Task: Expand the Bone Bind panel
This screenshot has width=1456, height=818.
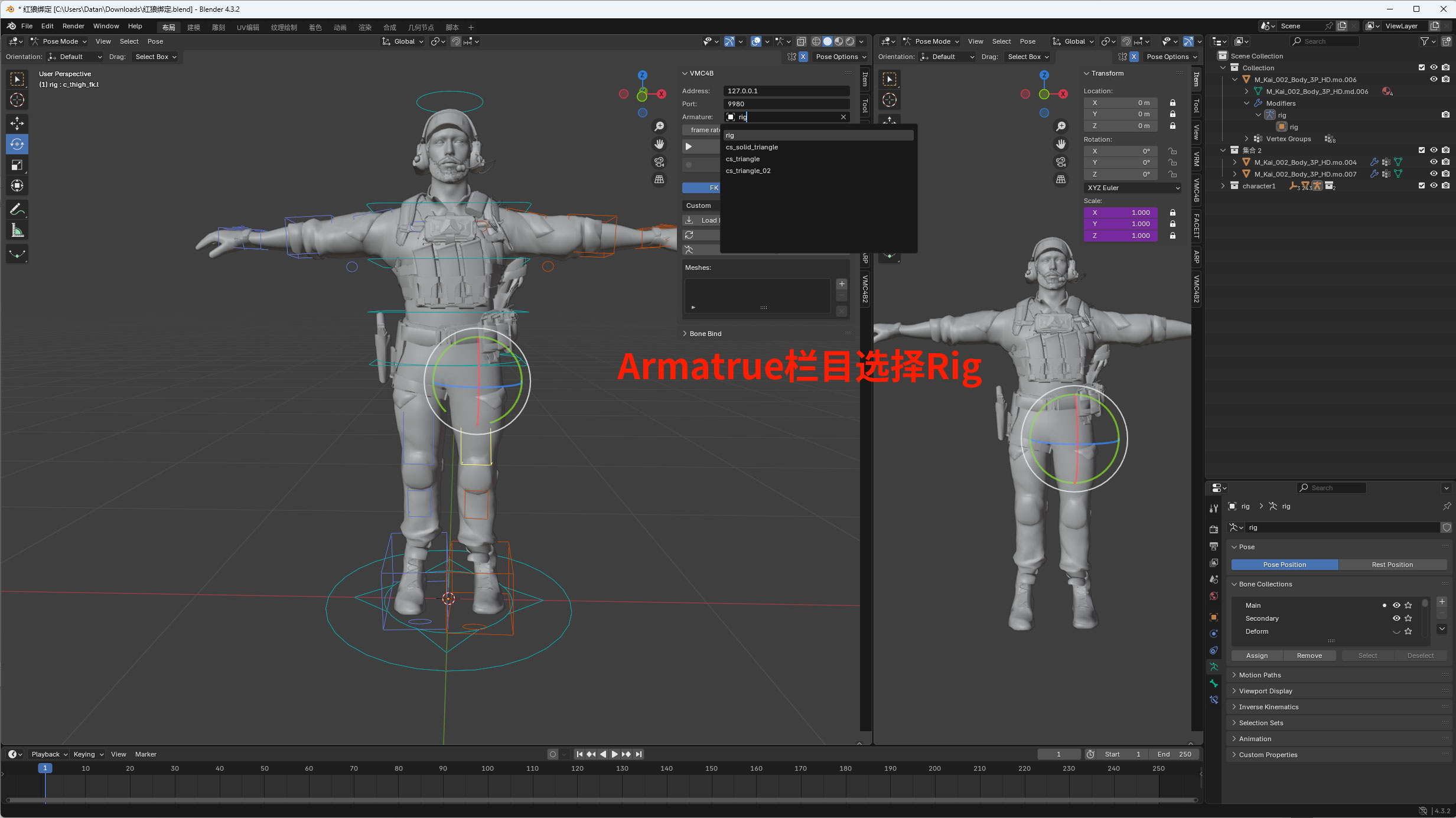Action: [x=705, y=334]
